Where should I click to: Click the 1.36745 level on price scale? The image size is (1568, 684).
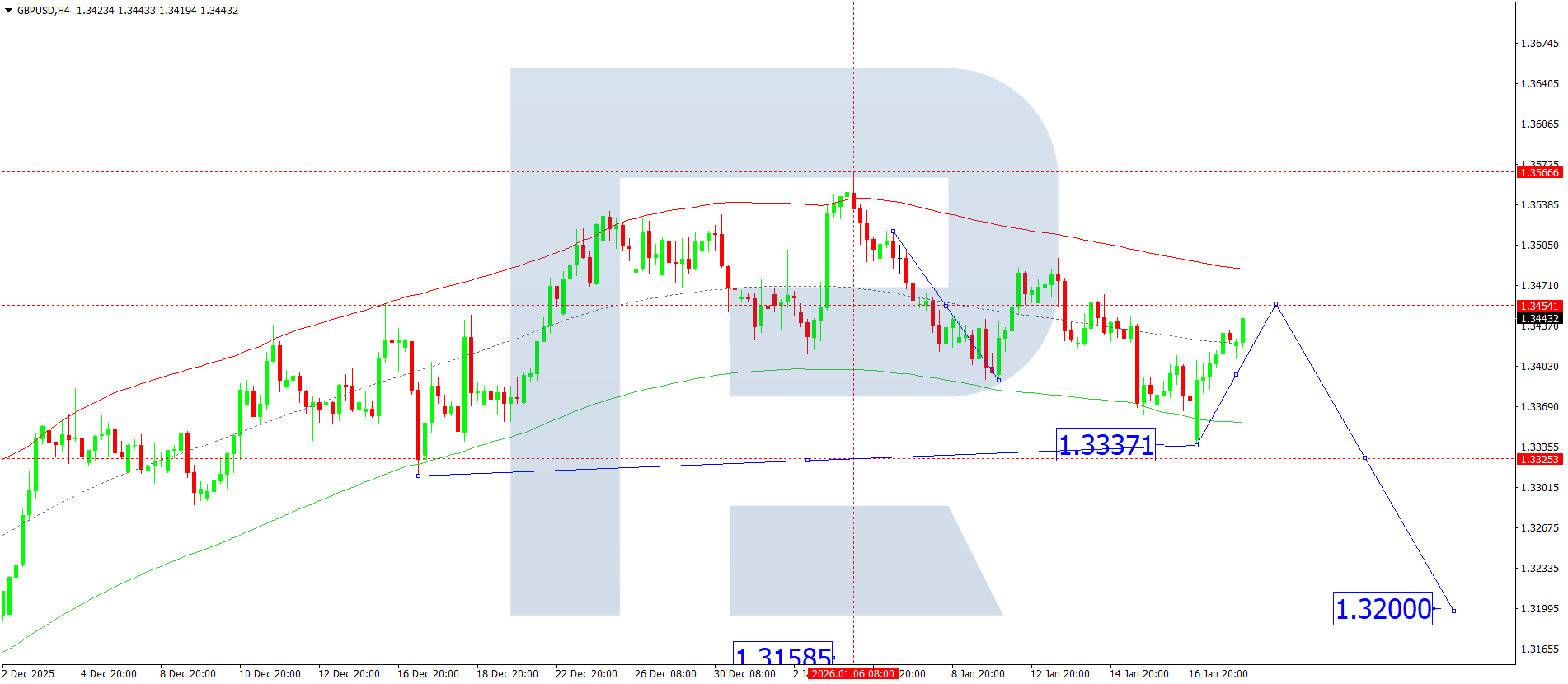(1539, 44)
